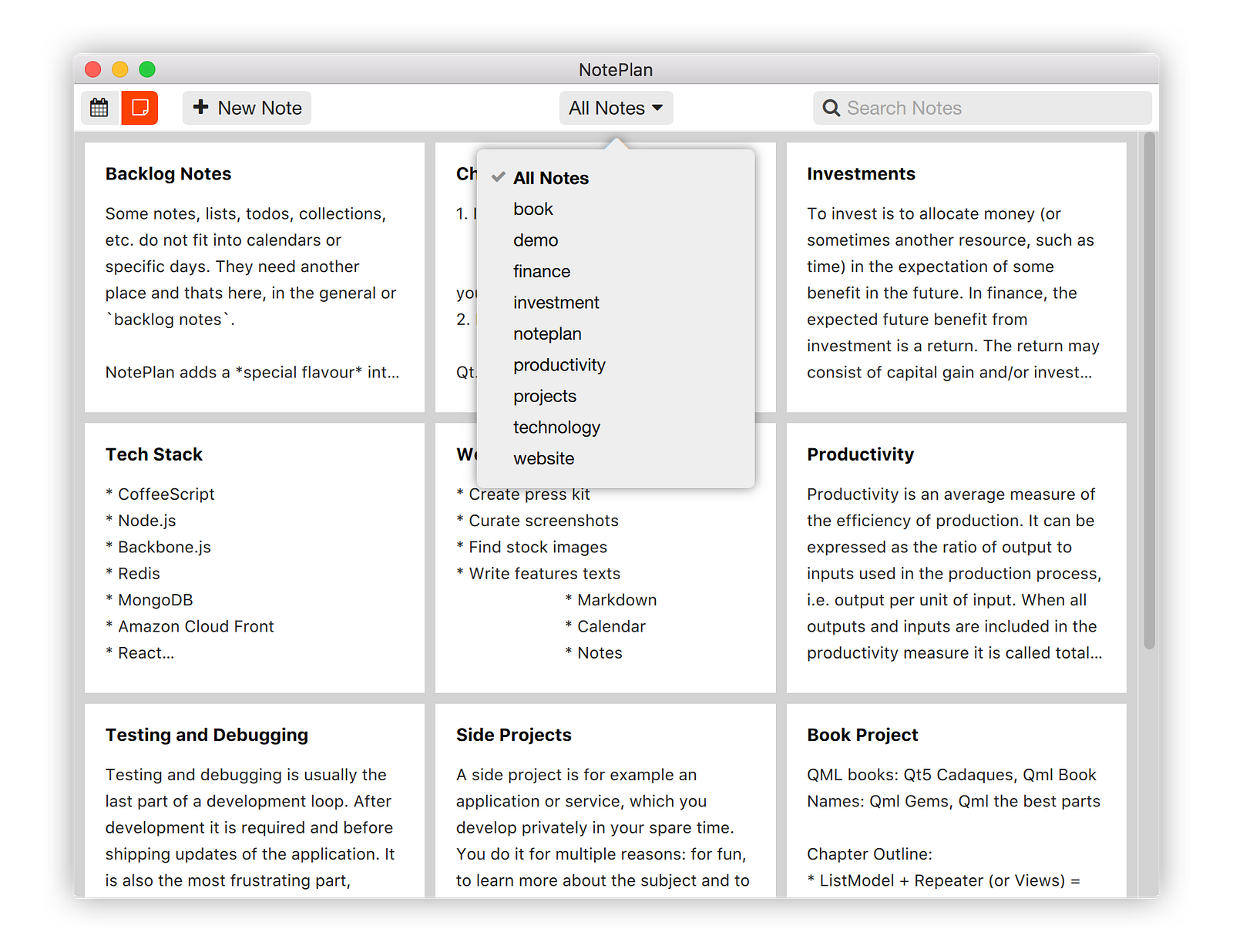This screenshot has width=1233, height=952.
Task: Filter notes by the demo tag
Action: point(616,240)
